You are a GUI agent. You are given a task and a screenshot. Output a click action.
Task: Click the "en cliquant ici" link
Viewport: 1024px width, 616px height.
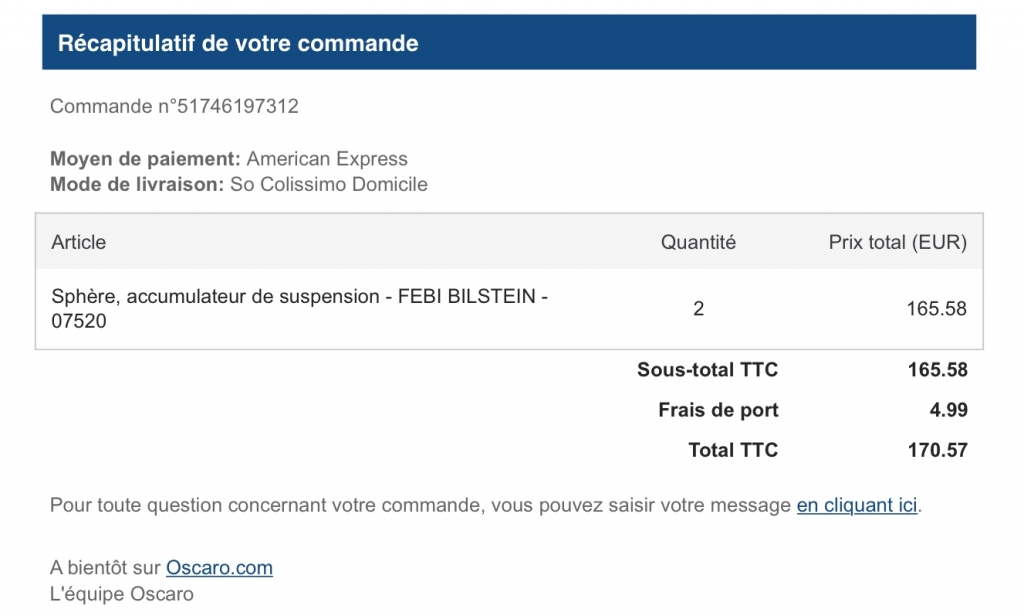tap(856, 506)
